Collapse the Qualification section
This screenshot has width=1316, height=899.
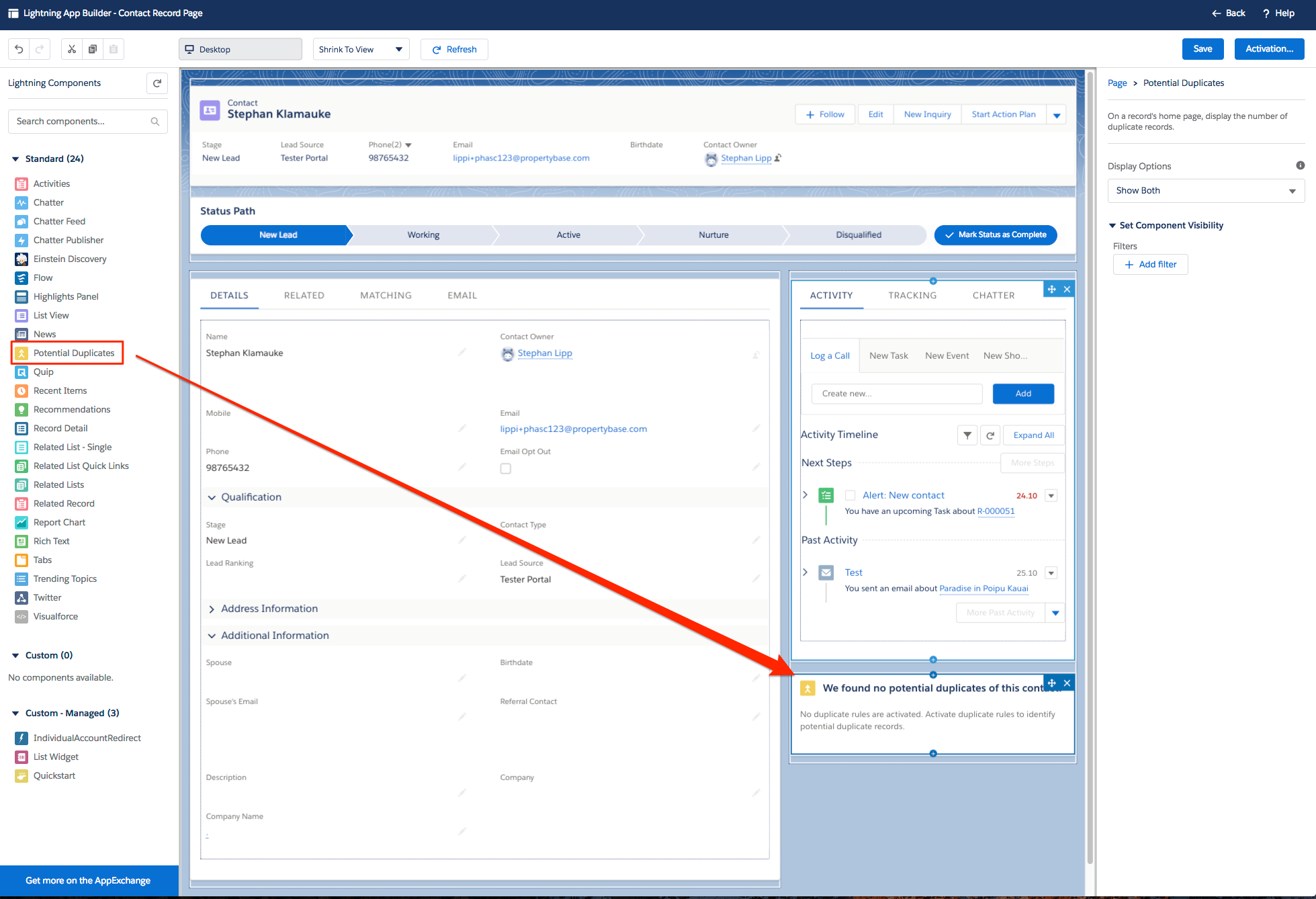[x=212, y=497]
